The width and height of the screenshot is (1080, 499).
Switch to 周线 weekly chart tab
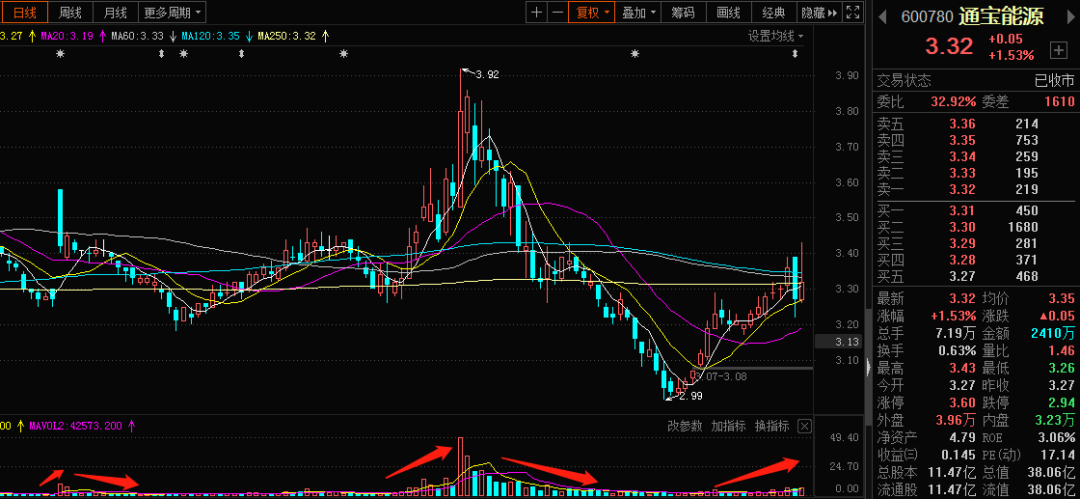(x=70, y=13)
